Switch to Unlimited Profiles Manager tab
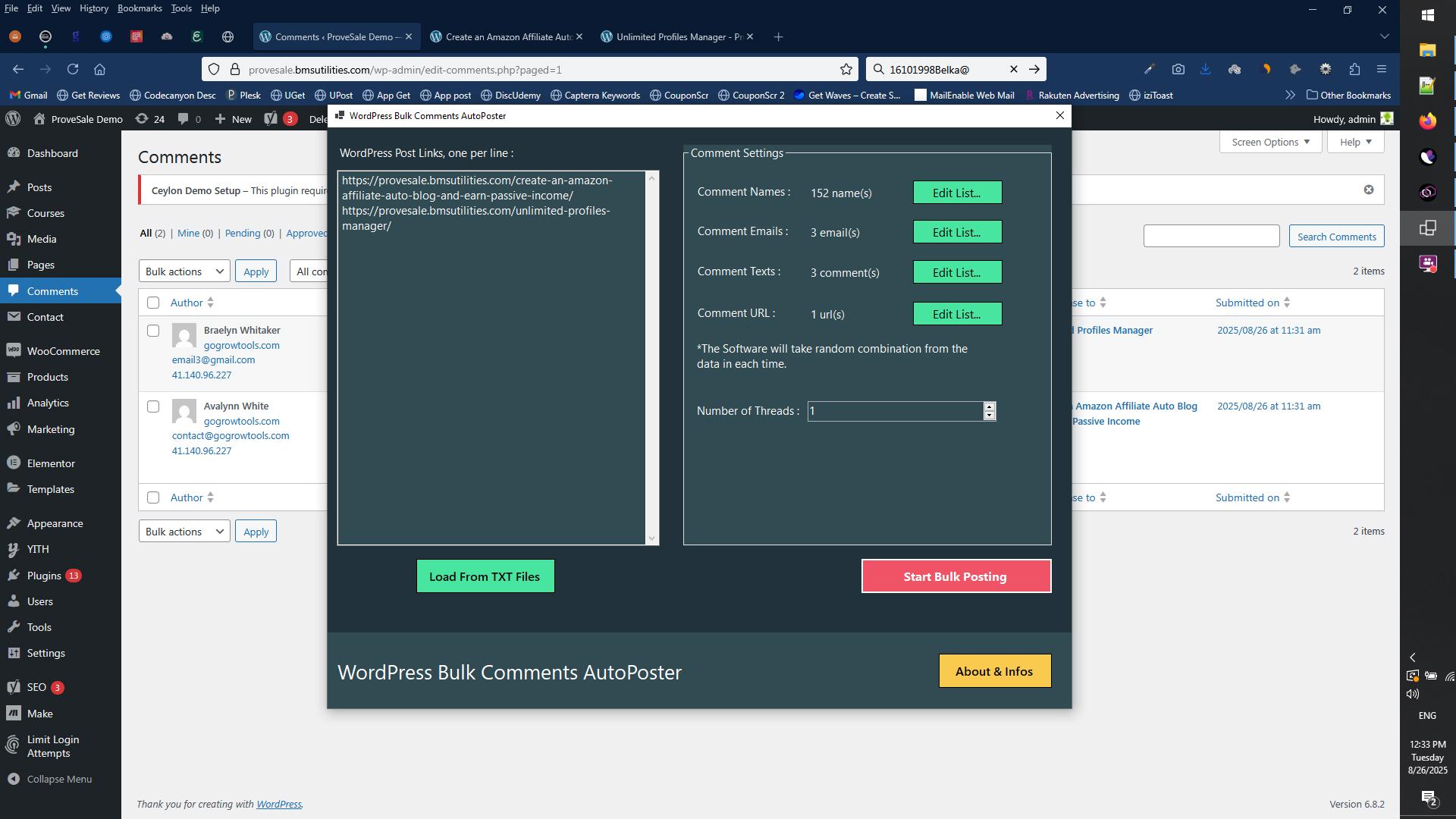Viewport: 1456px width, 819px height. (677, 36)
